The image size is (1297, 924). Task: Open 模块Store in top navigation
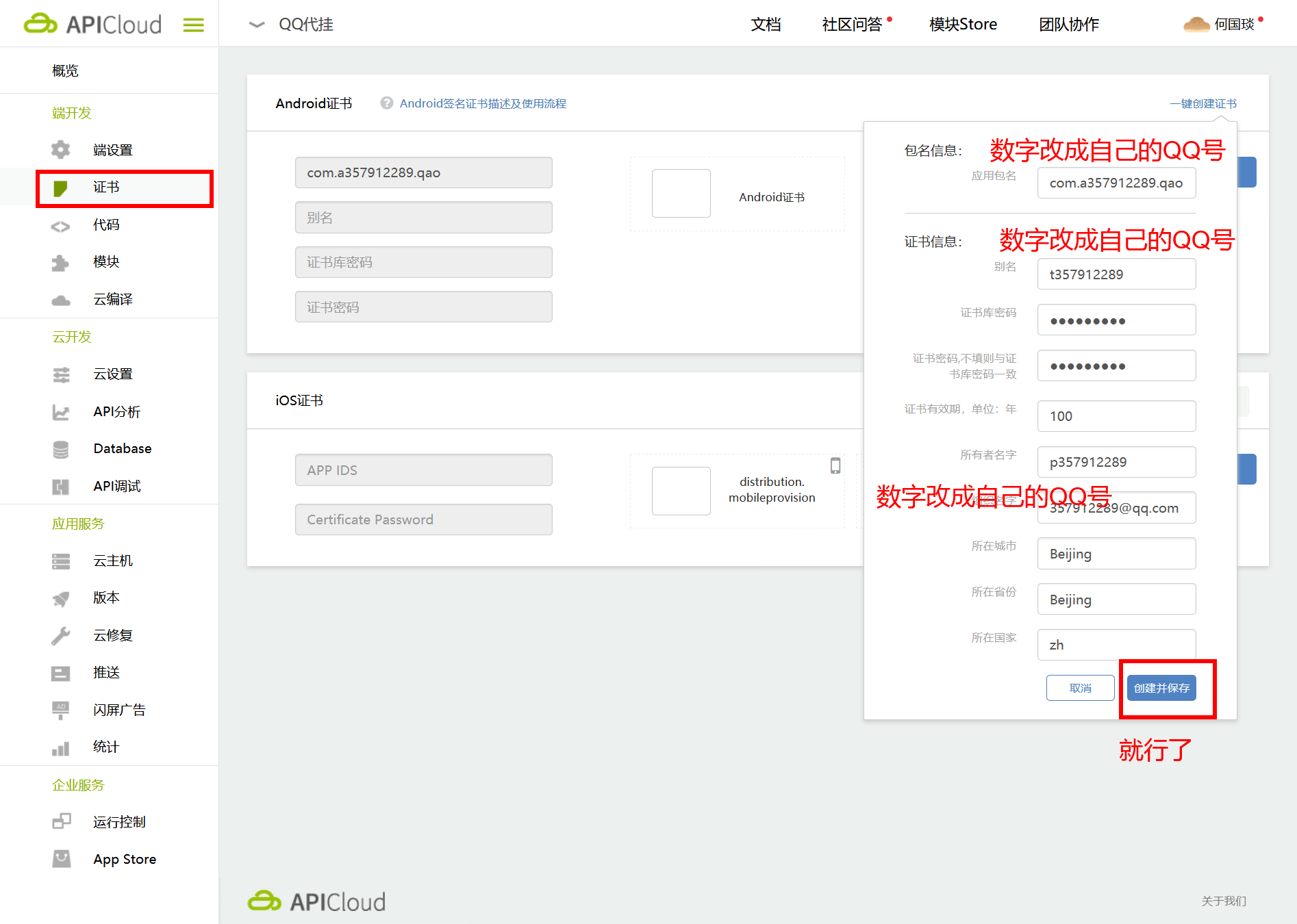[963, 25]
